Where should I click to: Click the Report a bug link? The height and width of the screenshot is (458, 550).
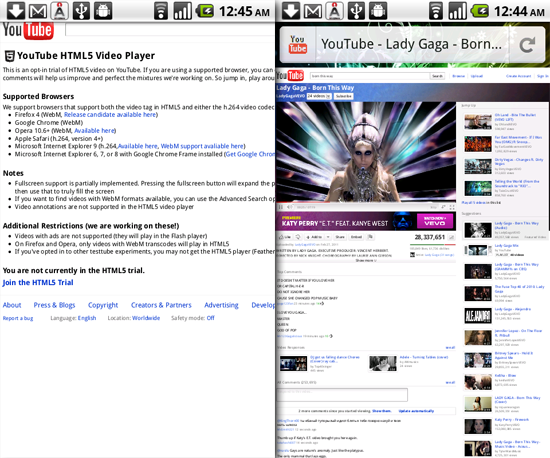[18, 318]
